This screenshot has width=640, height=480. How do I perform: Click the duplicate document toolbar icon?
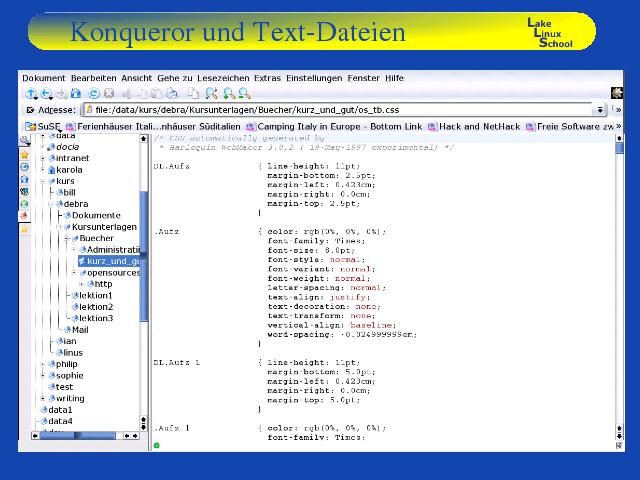point(193,94)
